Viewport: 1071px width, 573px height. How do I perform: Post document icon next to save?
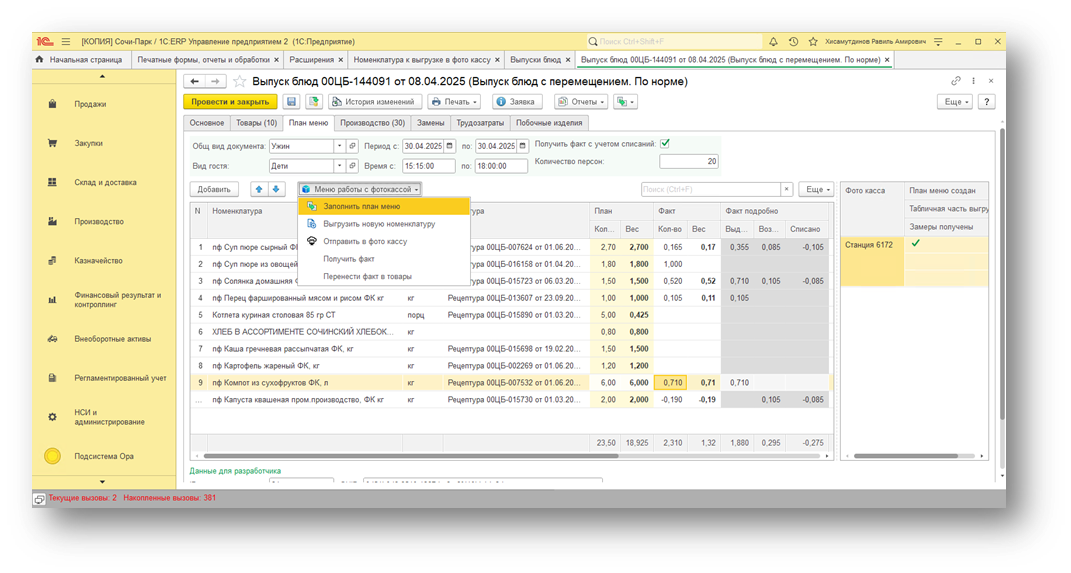pyautogui.click(x=314, y=102)
